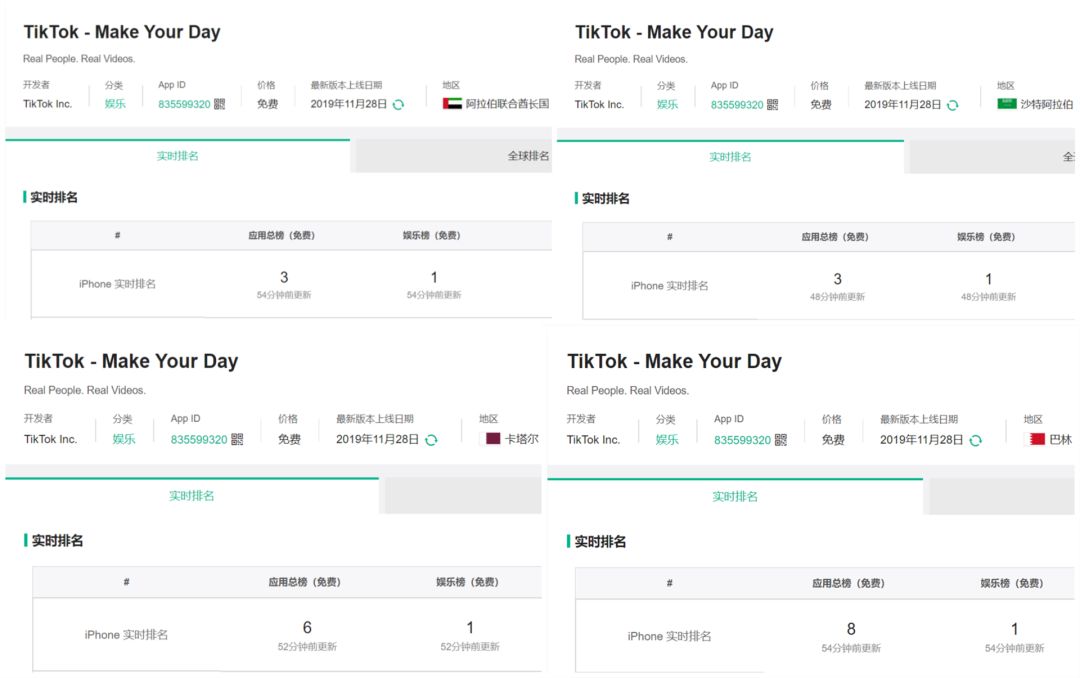The width and height of the screenshot is (1080, 678).
Task: Click the United Arab Emirates flag icon
Action: click(x=452, y=104)
